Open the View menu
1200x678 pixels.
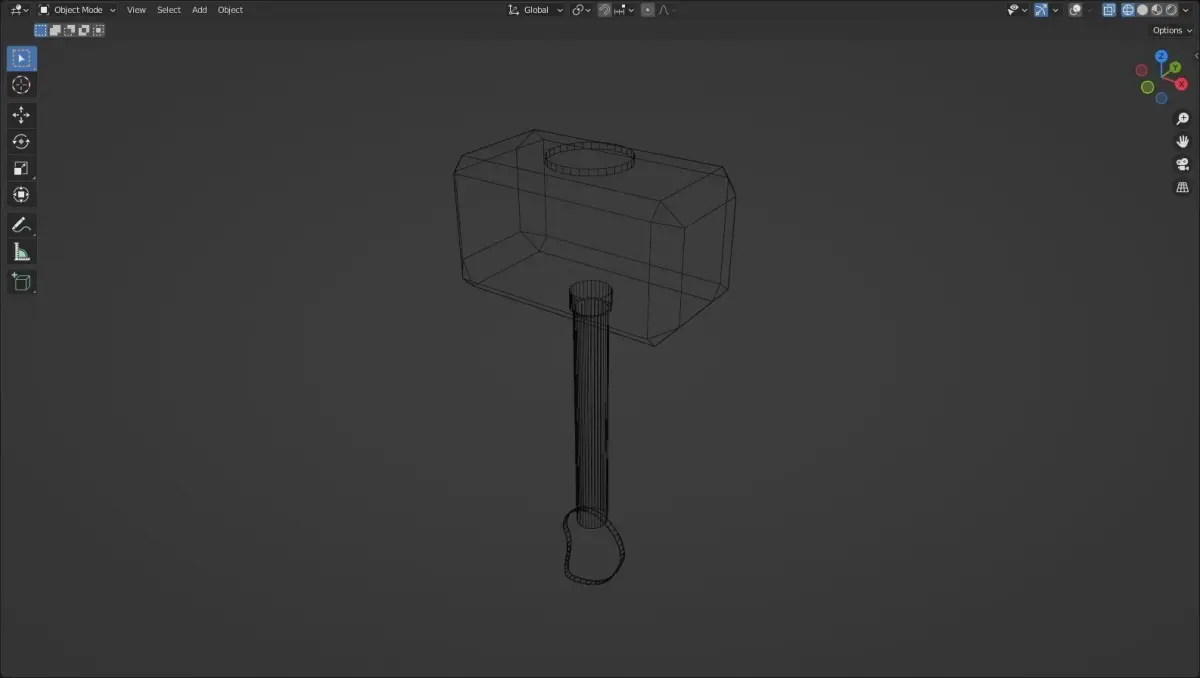click(136, 10)
